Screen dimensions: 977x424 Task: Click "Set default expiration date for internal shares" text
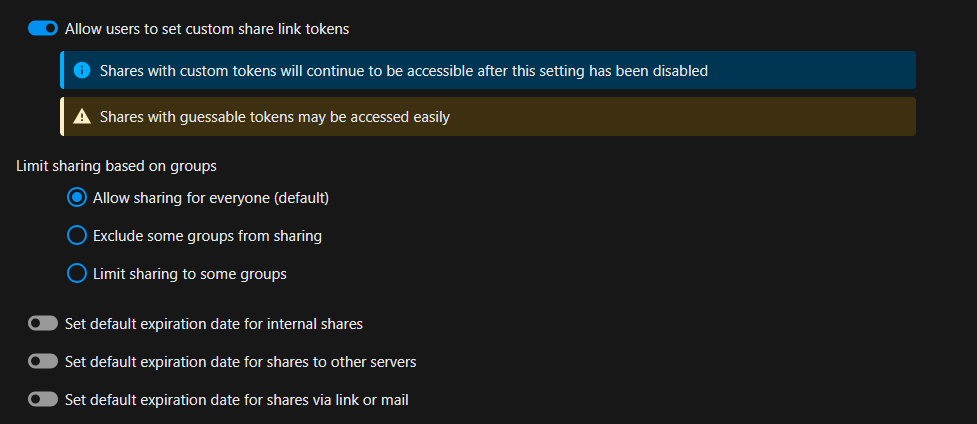pos(213,324)
